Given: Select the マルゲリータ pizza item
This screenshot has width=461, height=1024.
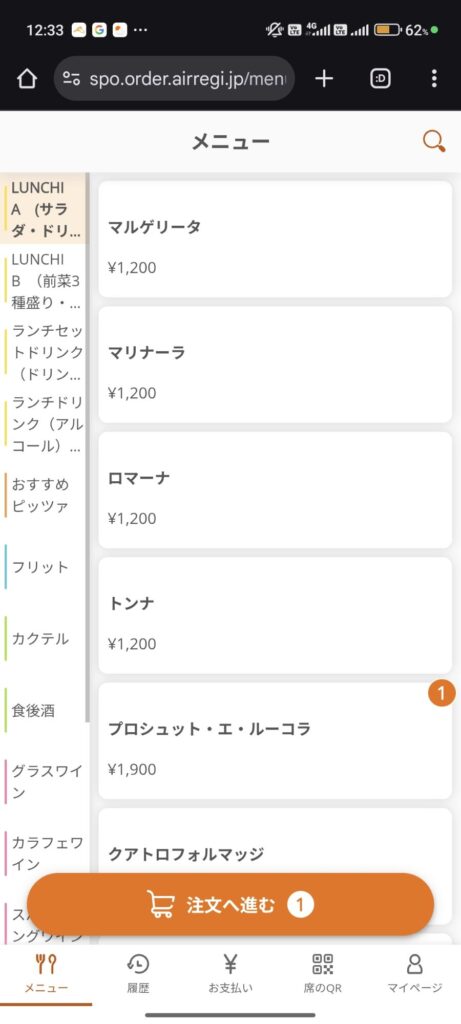Looking at the screenshot, I should coord(275,239).
